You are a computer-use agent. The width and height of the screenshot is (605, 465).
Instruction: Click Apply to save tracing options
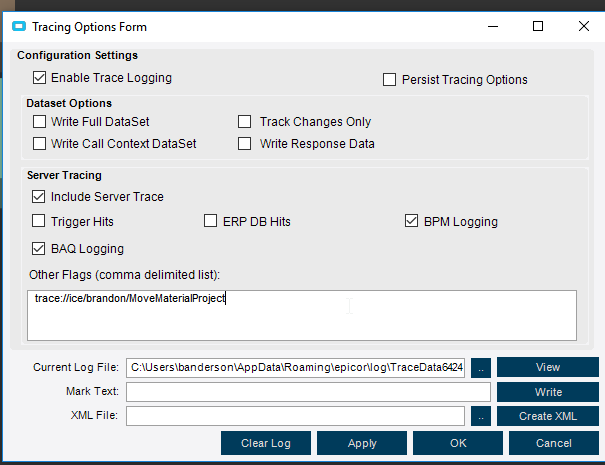click(x=362, y=443)
